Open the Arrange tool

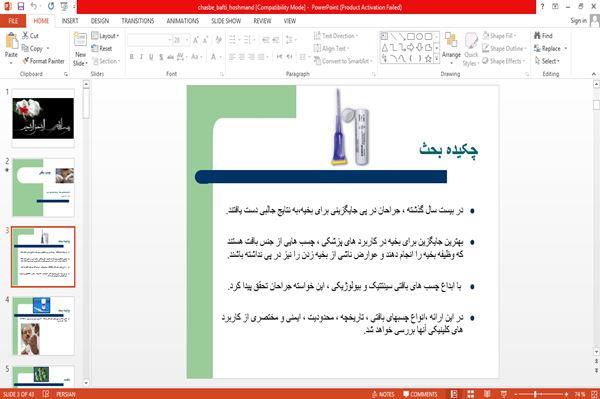click(x=451, y=47)
